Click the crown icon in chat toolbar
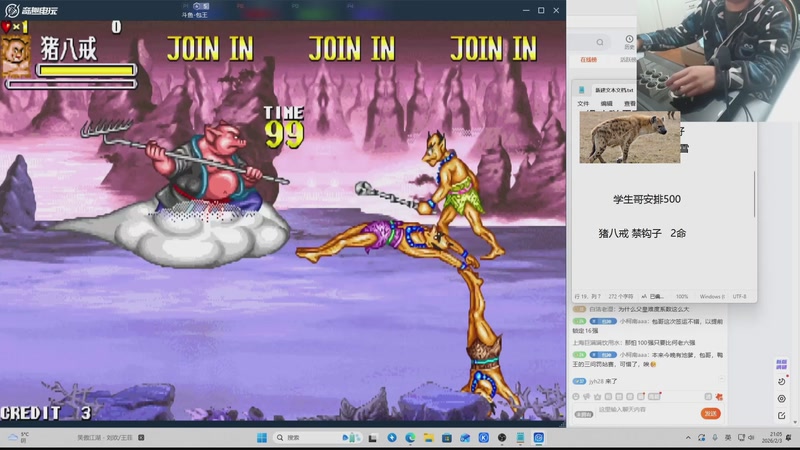This screenshot has height=450, width=800. (x=597, y=396)
